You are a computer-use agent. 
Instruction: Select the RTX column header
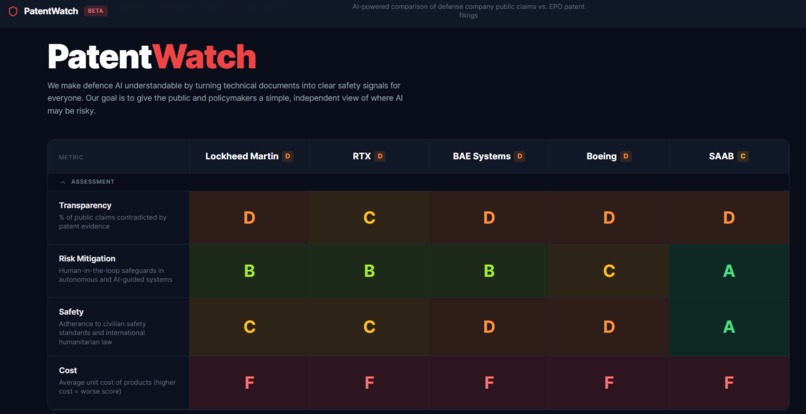pos(369,156)
